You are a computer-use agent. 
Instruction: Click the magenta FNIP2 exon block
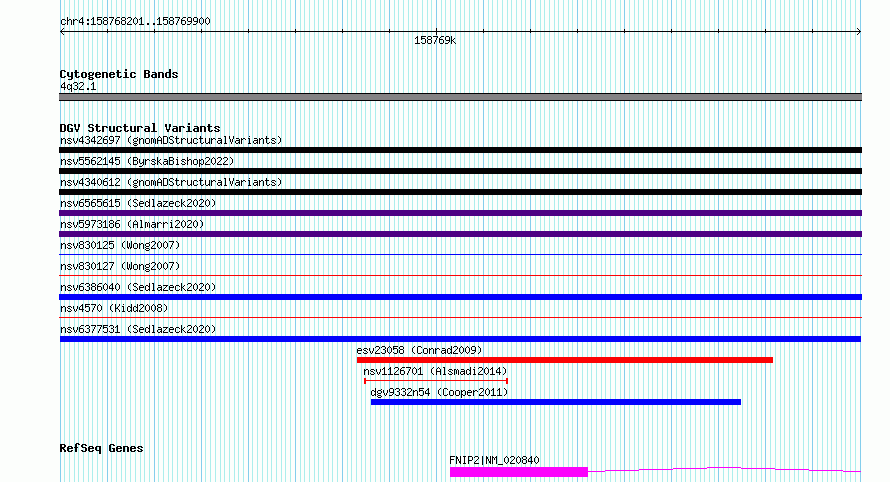point(519,472)
